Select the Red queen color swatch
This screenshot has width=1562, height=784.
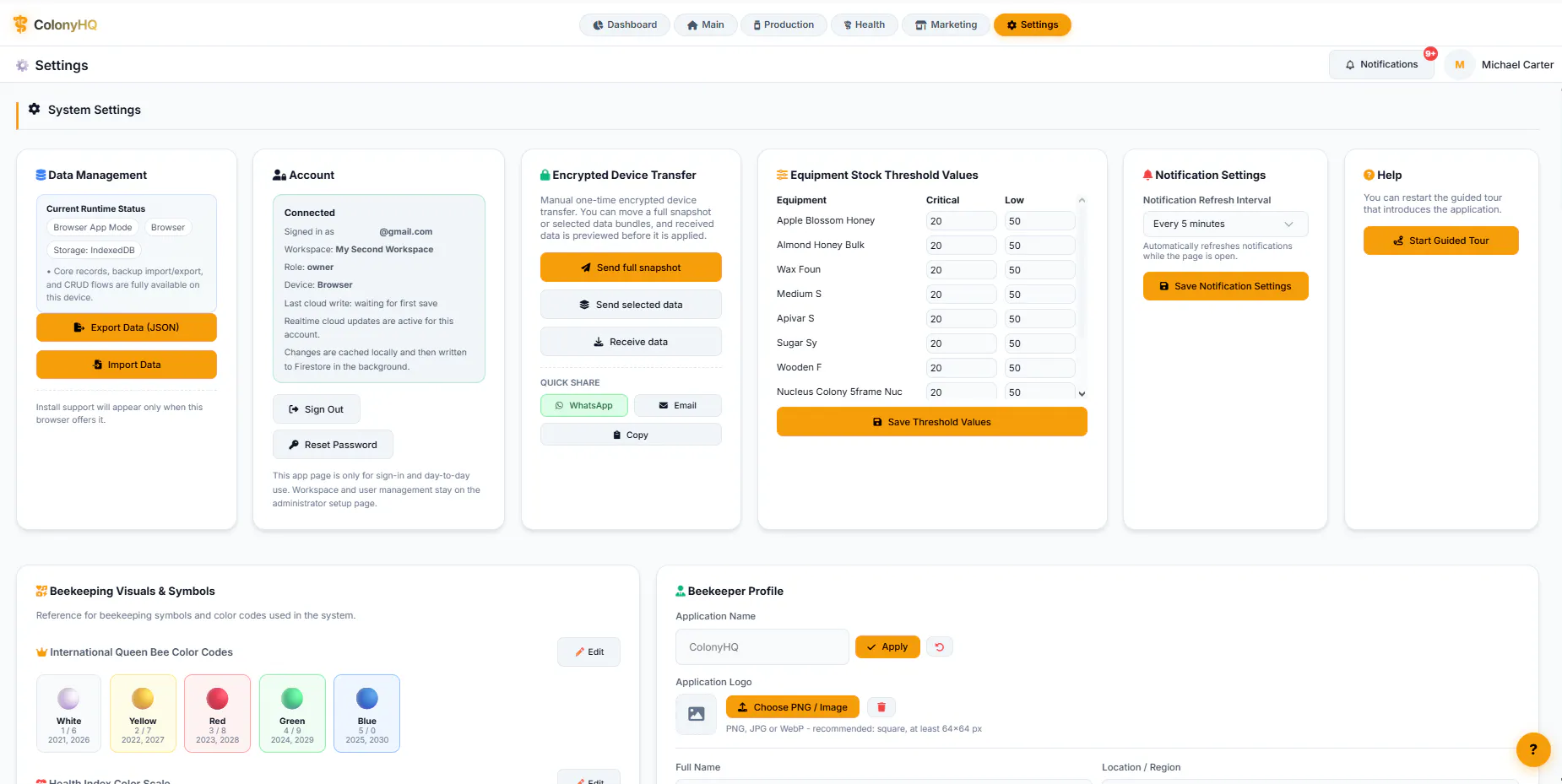[218, 713]
